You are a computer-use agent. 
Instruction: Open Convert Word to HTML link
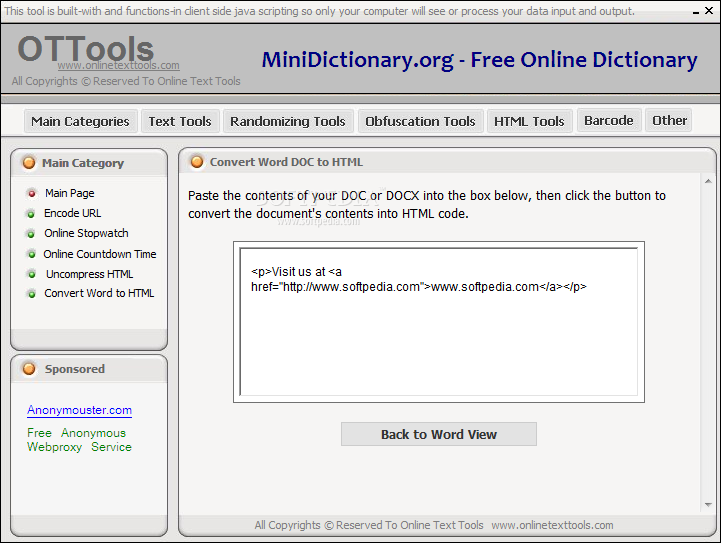(x=99, y=293)
